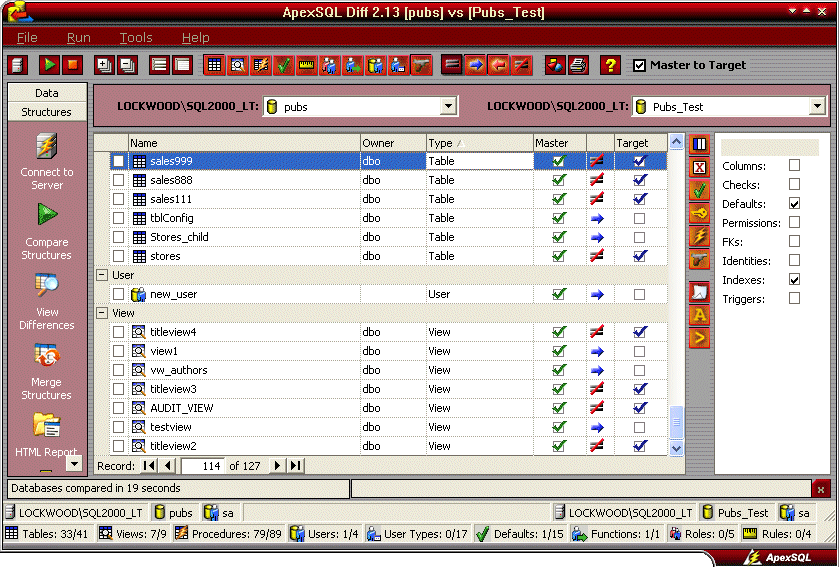Collapse the User group
This screenshot has height=568, width=839.
tap(102, 275)
